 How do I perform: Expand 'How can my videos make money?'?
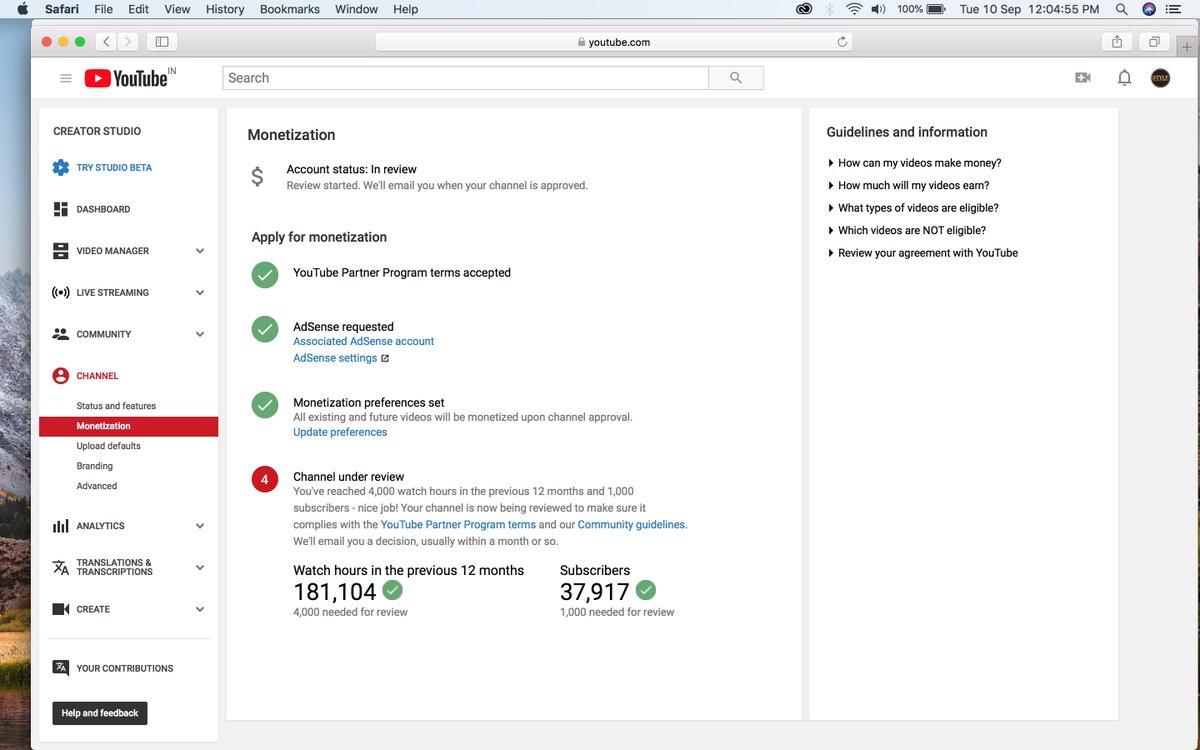pos(914,163)
